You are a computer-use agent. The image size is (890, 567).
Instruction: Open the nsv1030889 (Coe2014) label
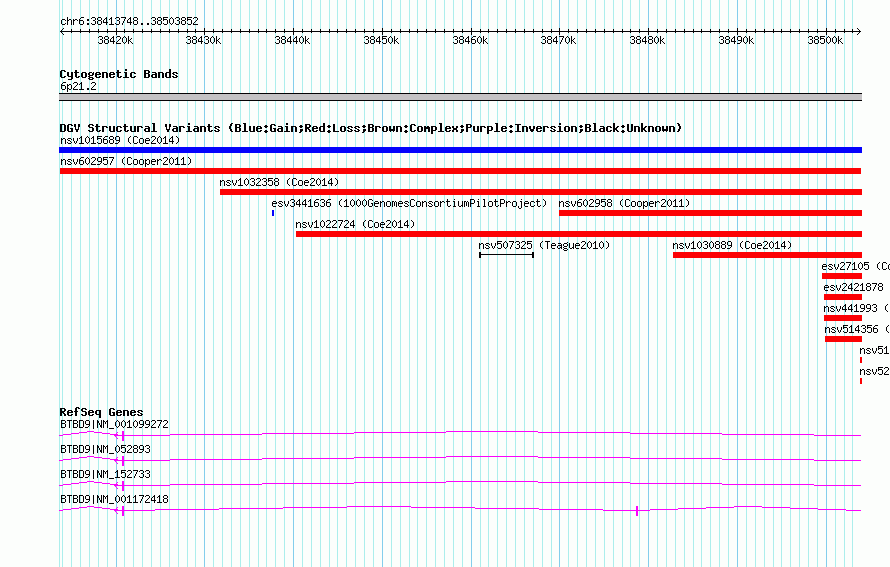[x=732, y=245]
